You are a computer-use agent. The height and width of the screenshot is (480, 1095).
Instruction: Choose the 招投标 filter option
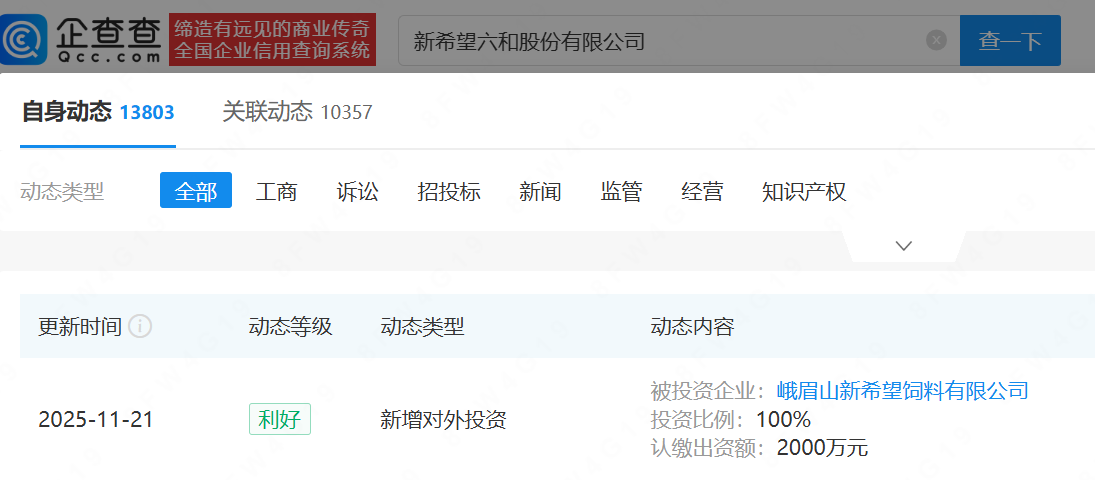(448, 191)
